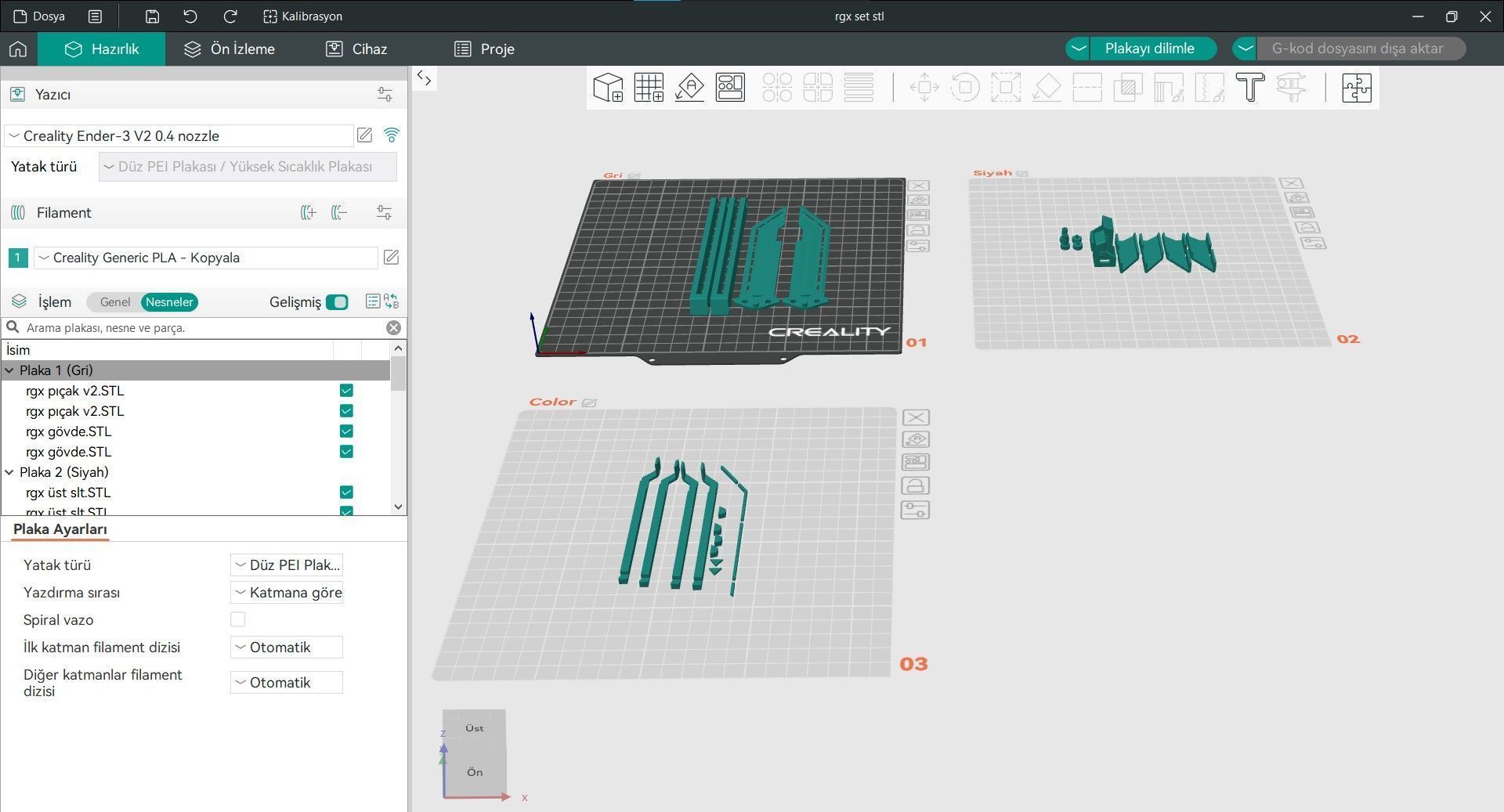Open printer settings sliders icon in Yazıcı

tap(385, 95)
